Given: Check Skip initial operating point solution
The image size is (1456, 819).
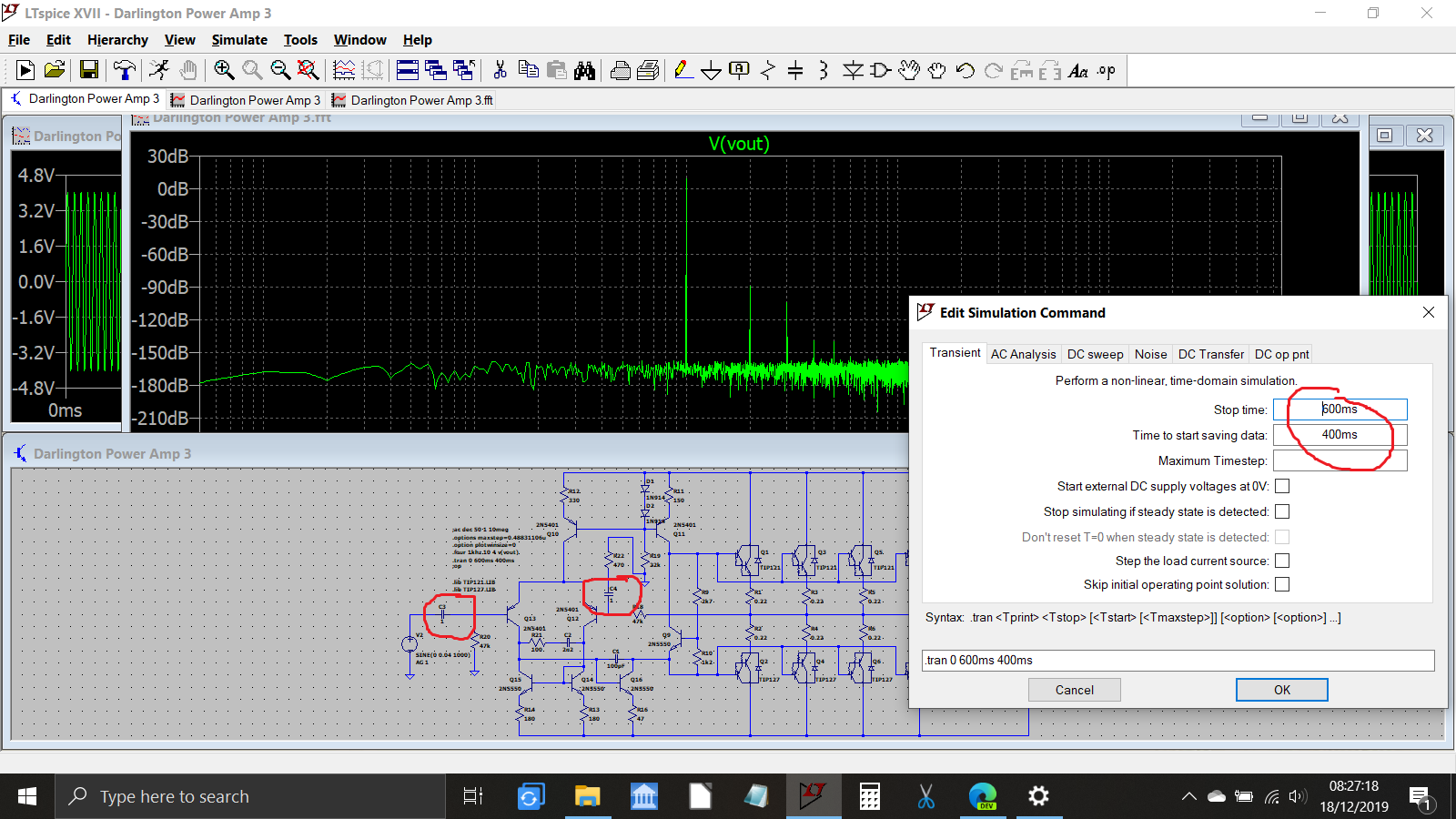Looking at the screenshot, I should click(x=1282, y=584).
